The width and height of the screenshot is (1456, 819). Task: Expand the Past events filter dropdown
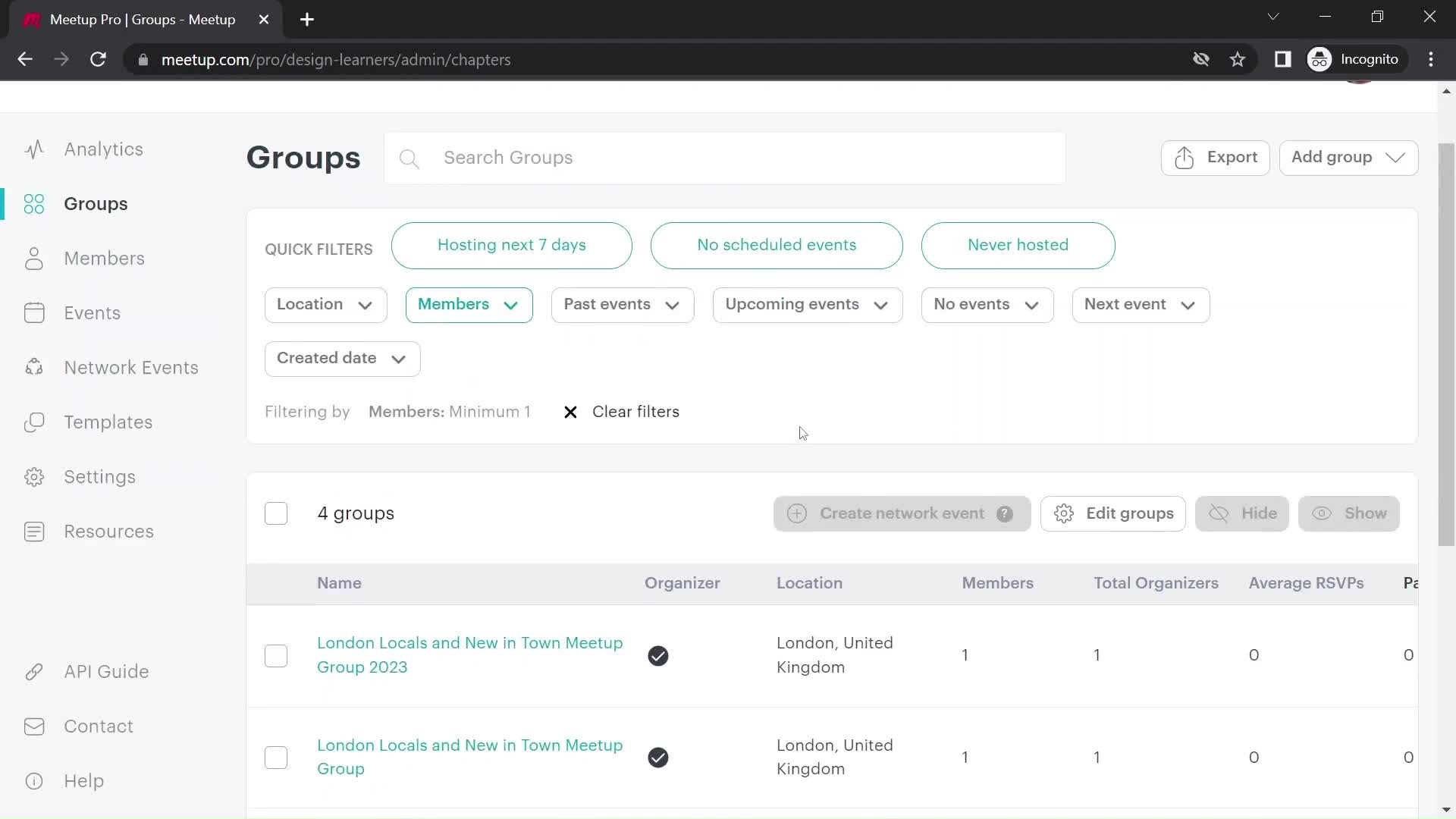[x=623, y=305]
